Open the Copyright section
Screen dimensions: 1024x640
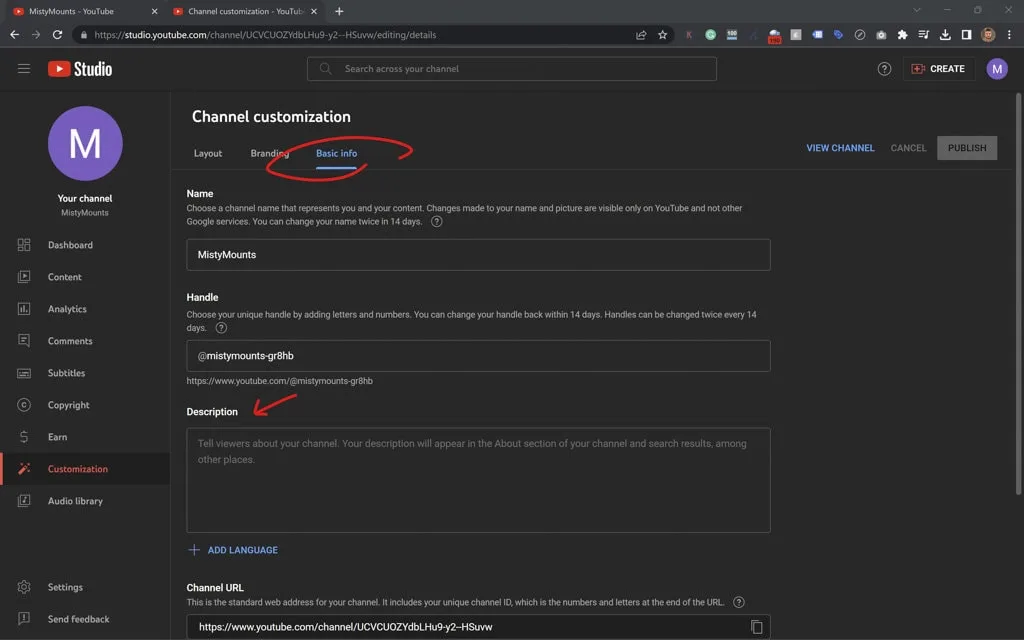(68, 404)
